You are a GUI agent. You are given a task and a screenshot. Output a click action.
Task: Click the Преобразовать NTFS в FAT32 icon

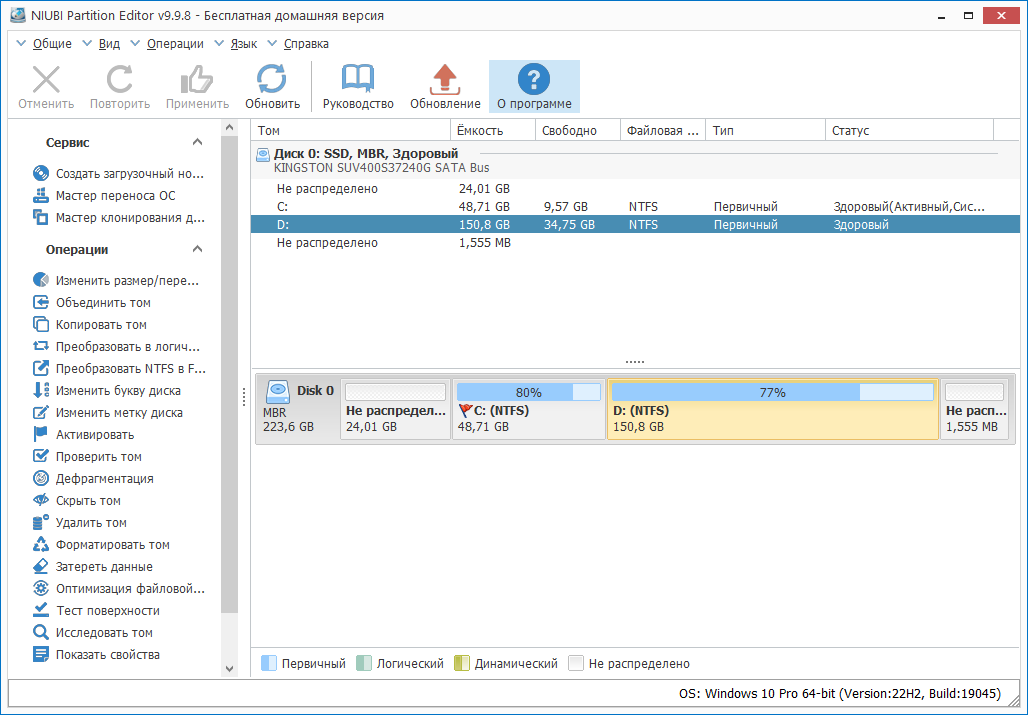pyautogui.click(x=41, y=368)
